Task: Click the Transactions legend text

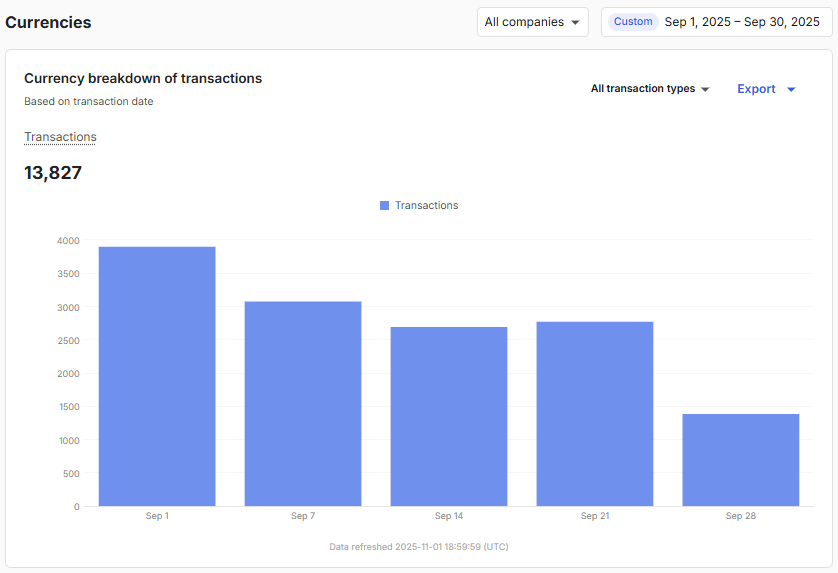Action: (426, 205)
